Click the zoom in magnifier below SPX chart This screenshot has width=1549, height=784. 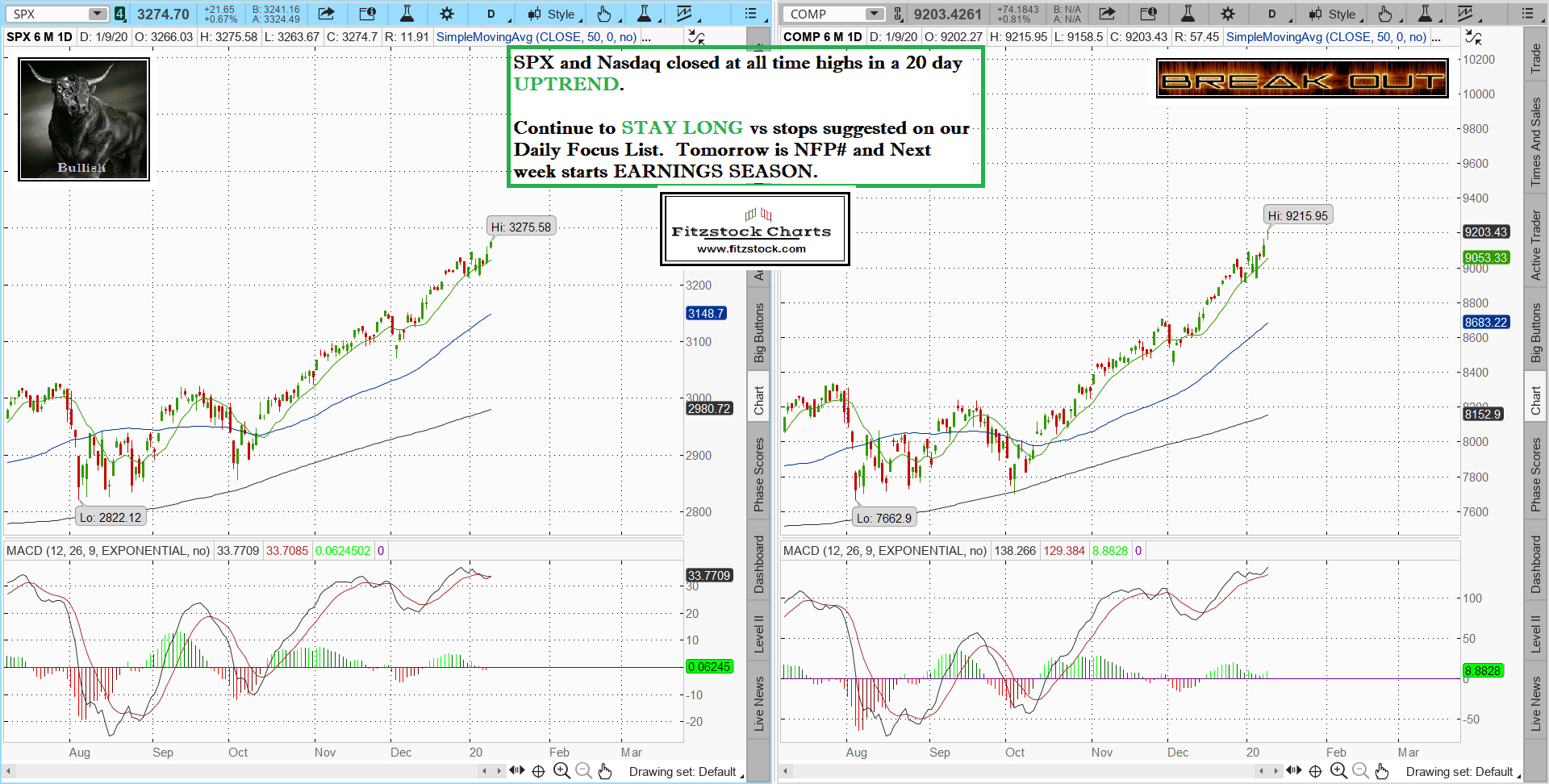(x=562, y=771)
